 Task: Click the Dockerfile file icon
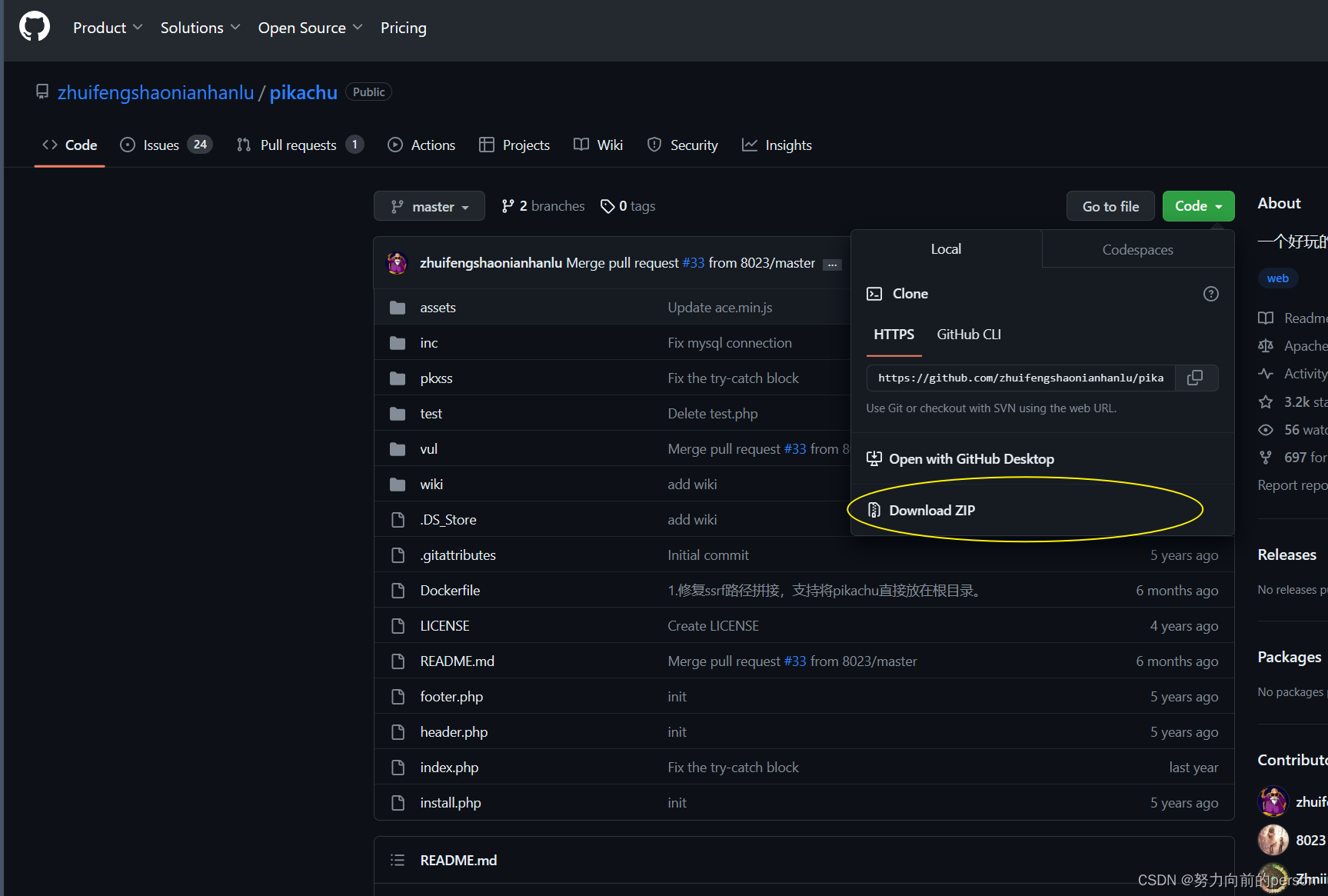pos(398,591)
